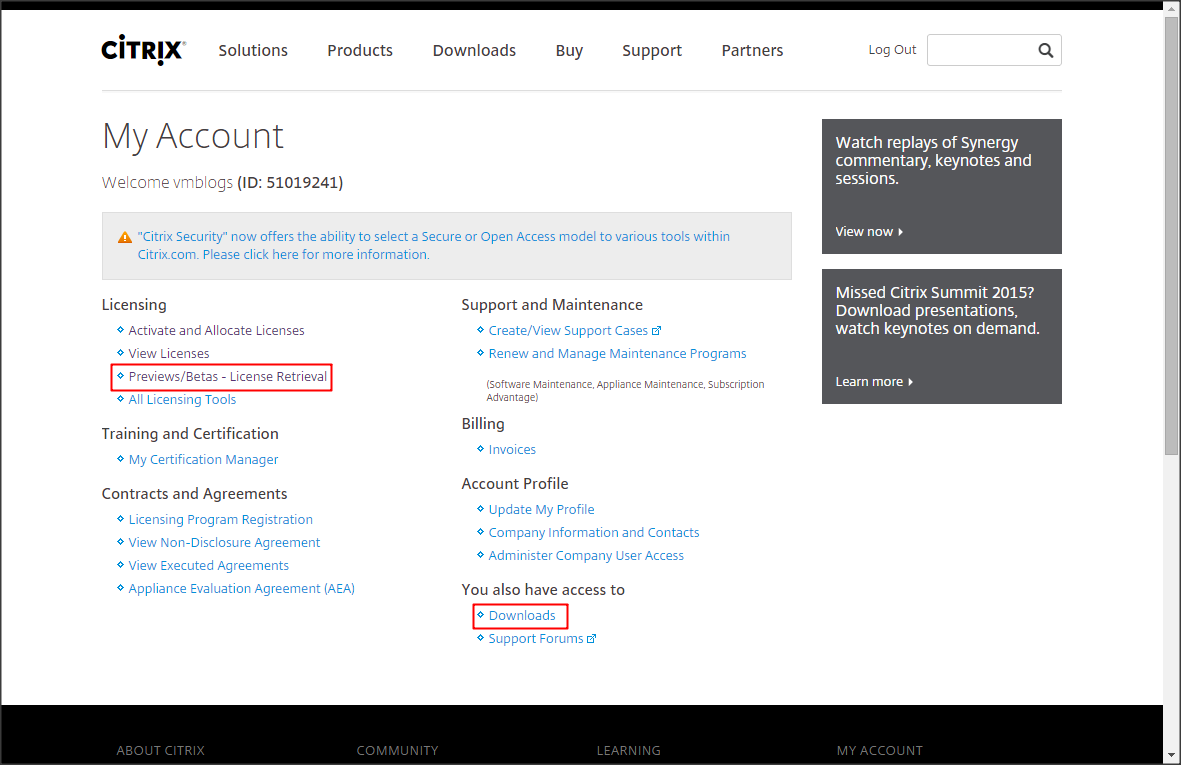The height and width of the screenshot is (765, 1181).
Task: Click the scrollbar up arrow
Action: pyautogui.click(x=1171, y=9)
